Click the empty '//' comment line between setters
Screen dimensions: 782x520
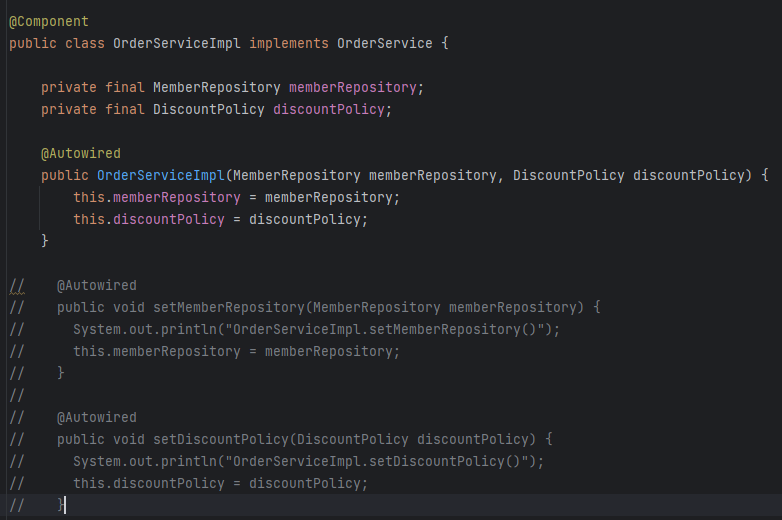pos(17,395)
